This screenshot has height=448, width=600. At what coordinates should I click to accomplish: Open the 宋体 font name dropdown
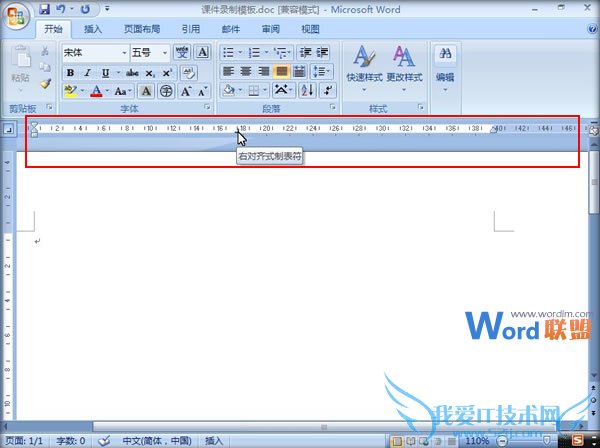pos(124,53)
